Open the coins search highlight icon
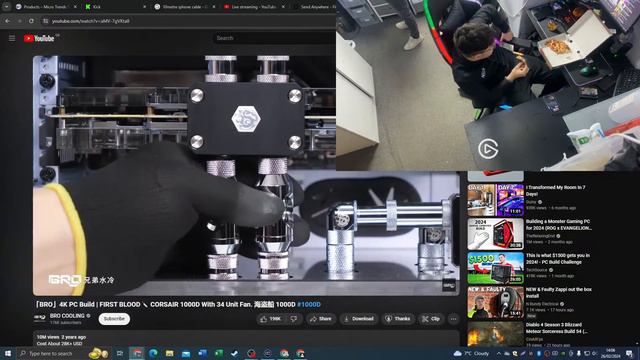Screen dimensions: 640x360 point(98,353)
